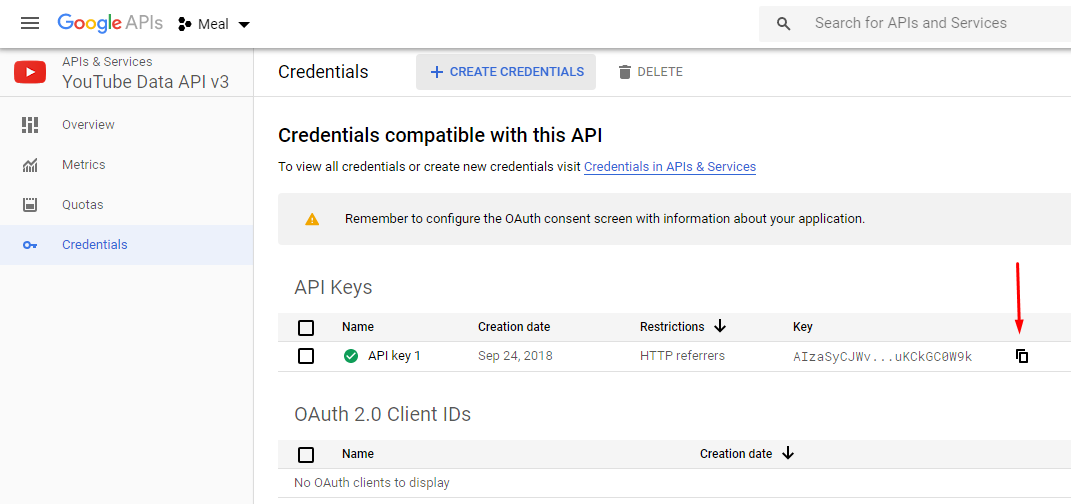This screenshot has width=1071, height=504.
Task: Click the No OAuth clients to display text
Action: click(x=372, y=483)
